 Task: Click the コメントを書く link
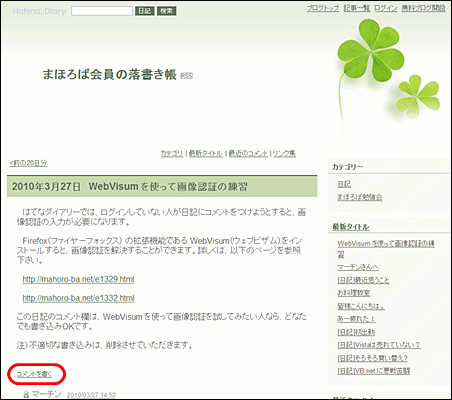(x=34, y=374)
